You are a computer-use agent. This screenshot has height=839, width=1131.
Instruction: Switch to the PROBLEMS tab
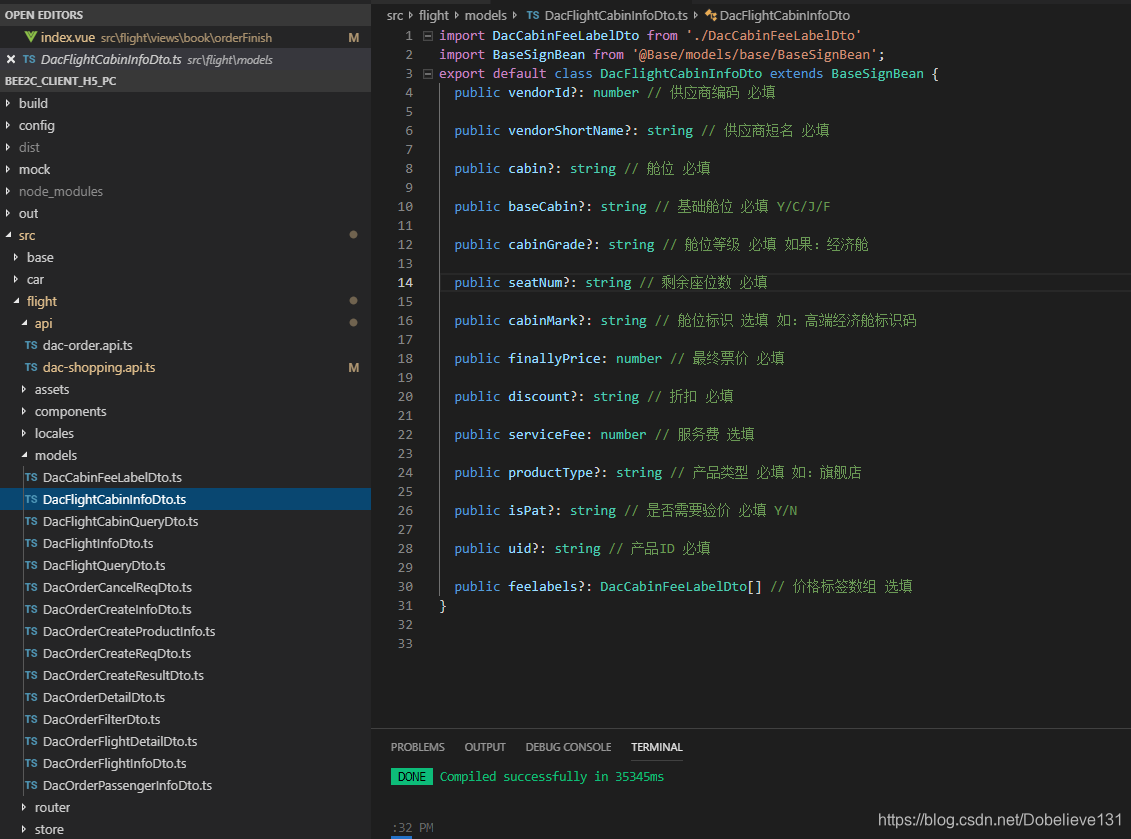point(417,746)
